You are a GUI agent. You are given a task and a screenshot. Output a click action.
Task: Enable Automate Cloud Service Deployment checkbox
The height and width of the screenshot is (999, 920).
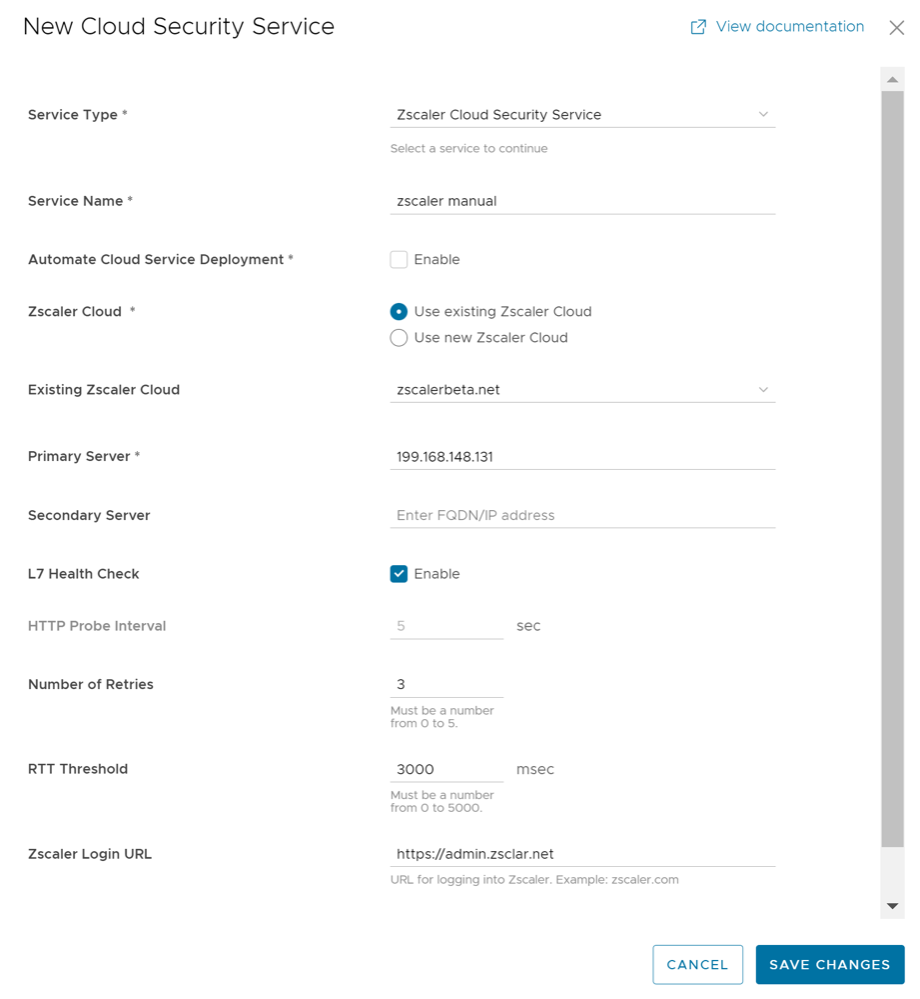(x=399, y=260)
